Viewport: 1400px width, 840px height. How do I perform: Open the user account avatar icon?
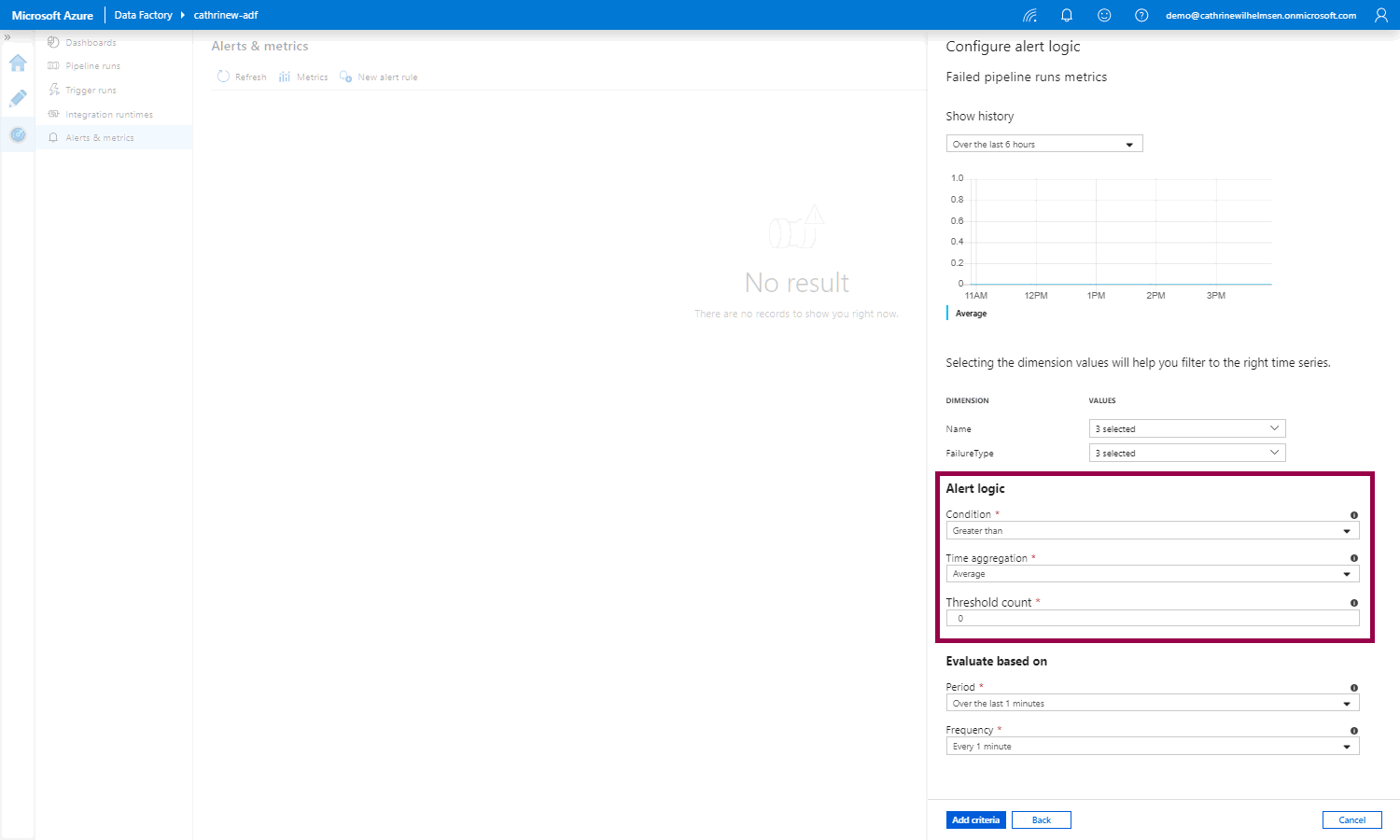[x=1381, y=15]
